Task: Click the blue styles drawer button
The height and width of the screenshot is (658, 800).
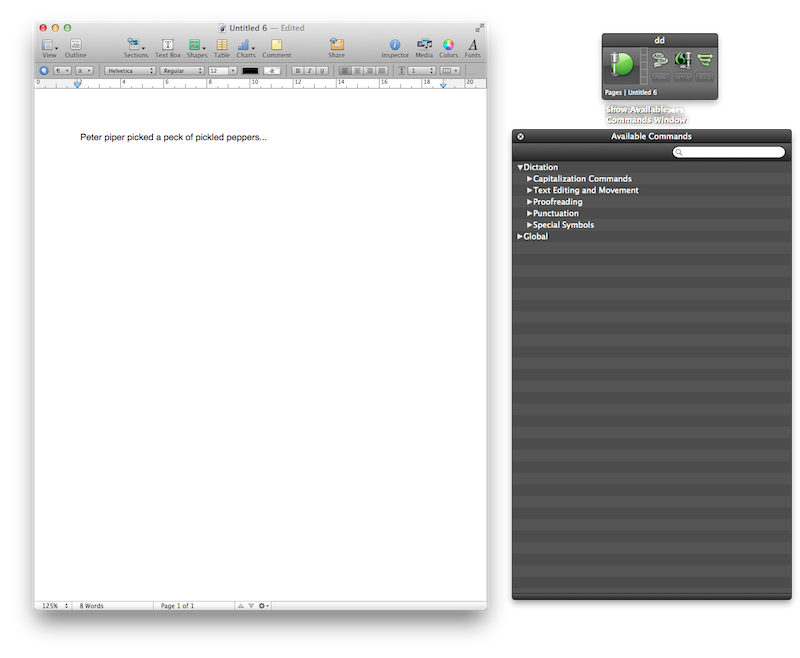Action: coord(44,70)
